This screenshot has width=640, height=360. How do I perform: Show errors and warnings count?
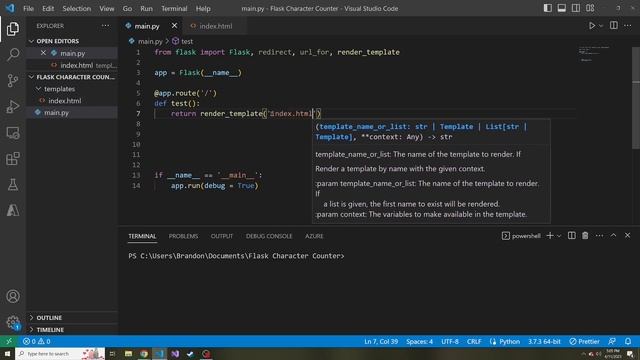pos(37,341)
